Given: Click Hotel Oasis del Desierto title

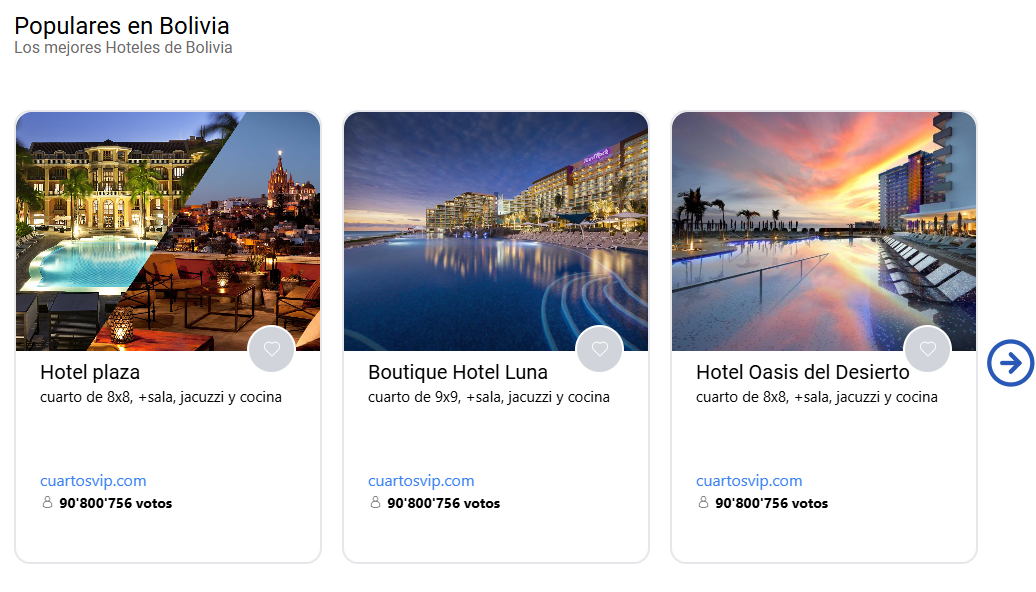Looking at the screenshot, I should 802,373.
